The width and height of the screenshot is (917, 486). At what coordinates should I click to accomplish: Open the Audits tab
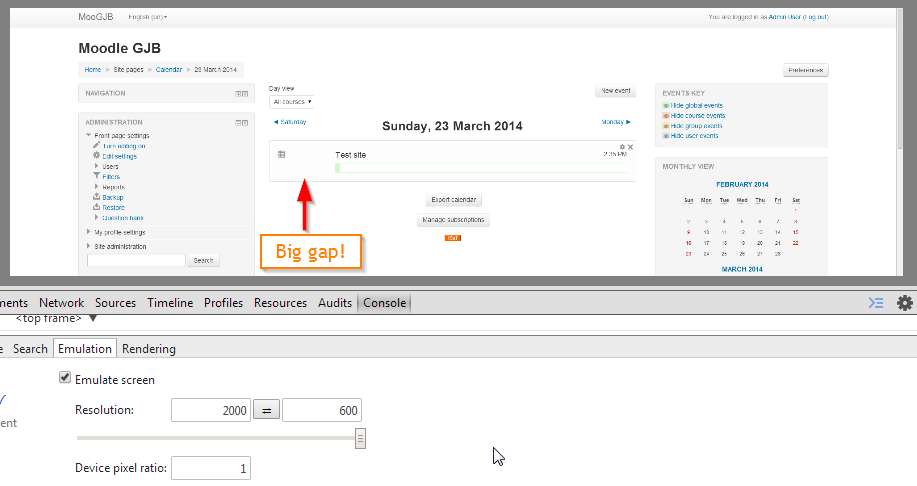click(x=335, y=303)
